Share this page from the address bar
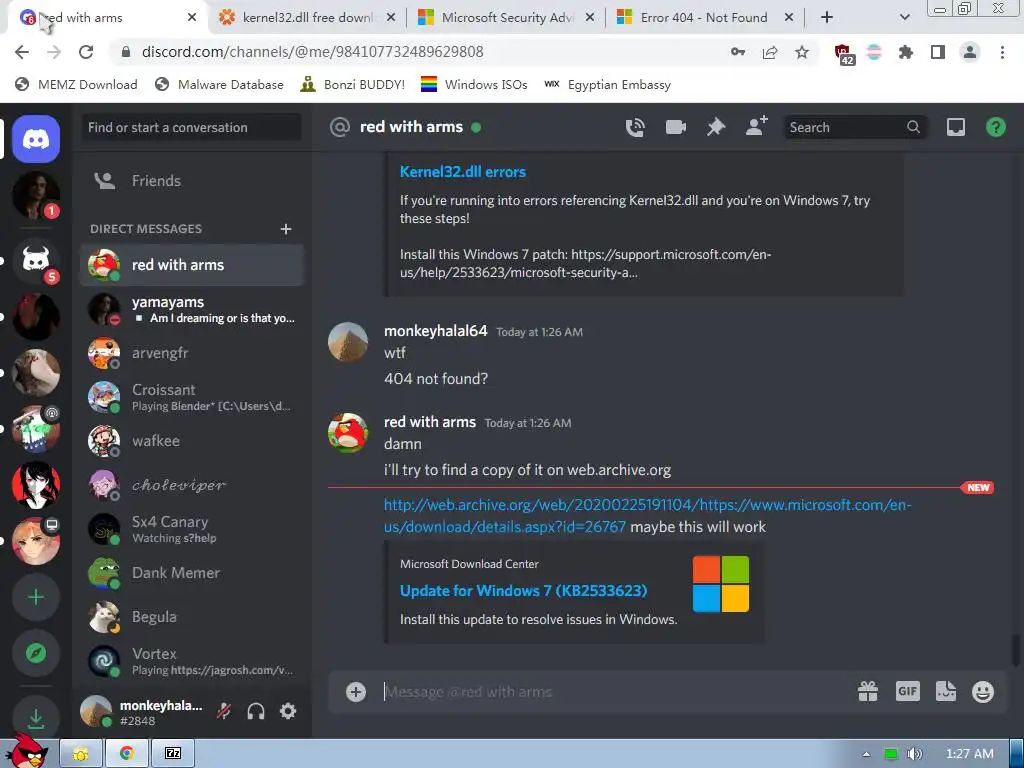Image resolution: width=1024 pixels, height=768 pixels. [770, 52]
